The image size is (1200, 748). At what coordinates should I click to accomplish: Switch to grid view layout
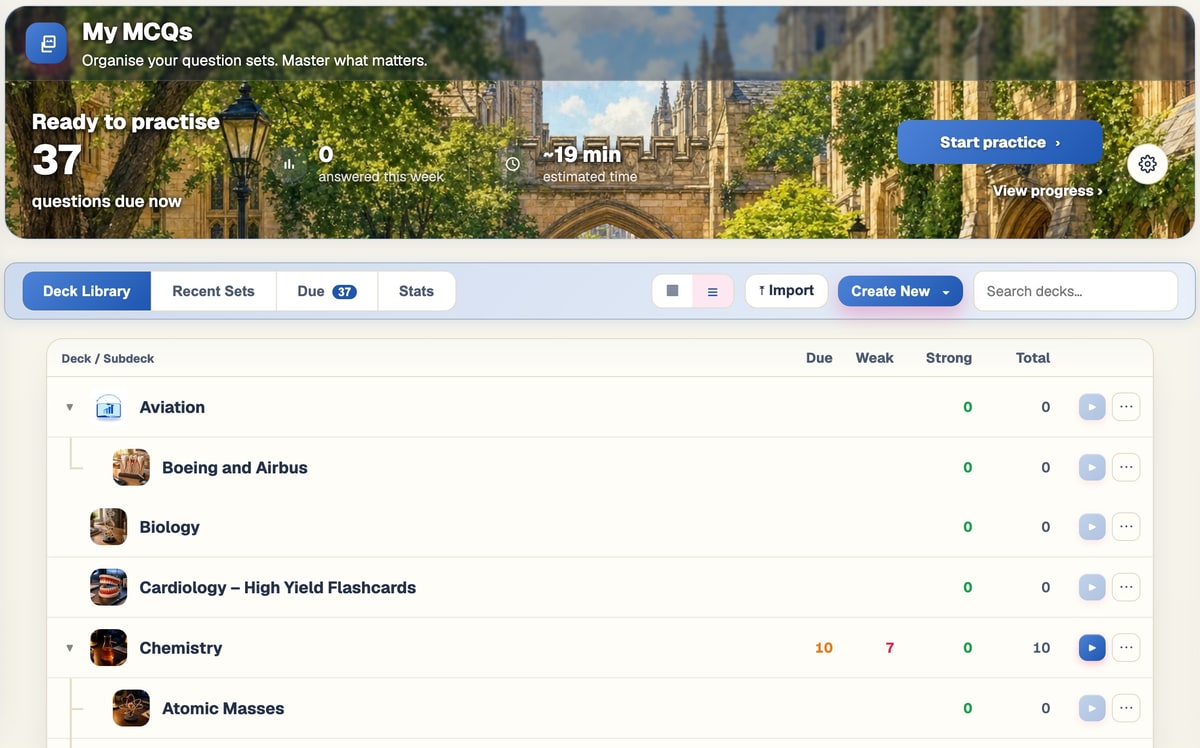point(673,291)
